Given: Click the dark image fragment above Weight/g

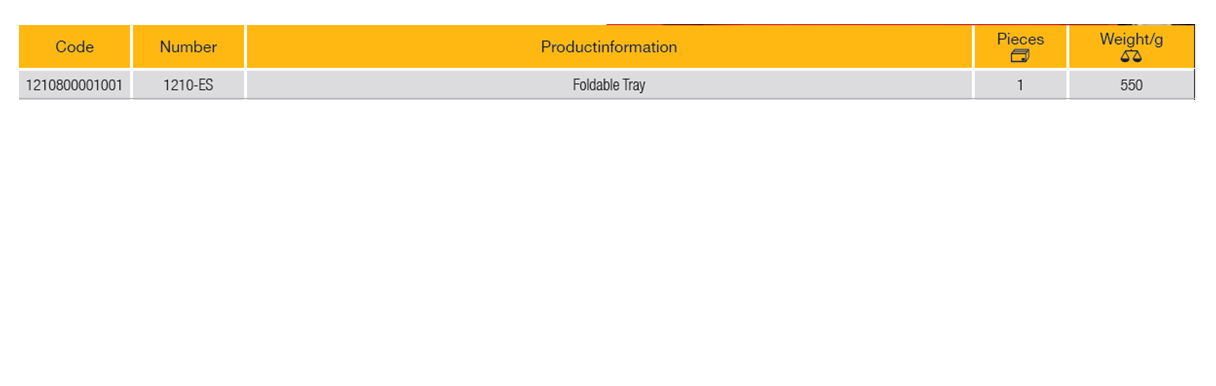Looking at the screenshot, I should pos(1155,24).
